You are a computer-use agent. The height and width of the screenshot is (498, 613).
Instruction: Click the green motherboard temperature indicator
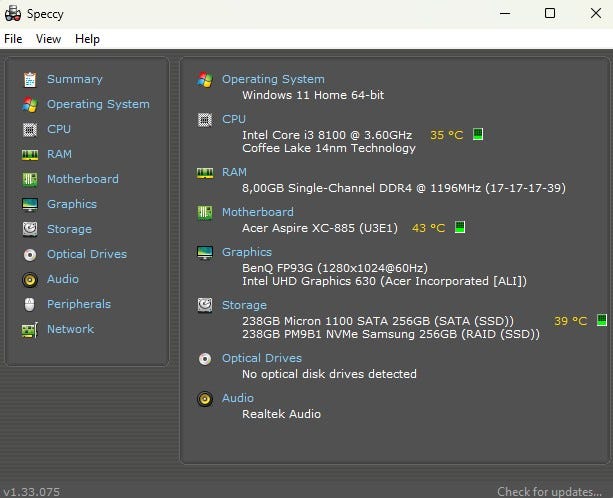[460, 227]
